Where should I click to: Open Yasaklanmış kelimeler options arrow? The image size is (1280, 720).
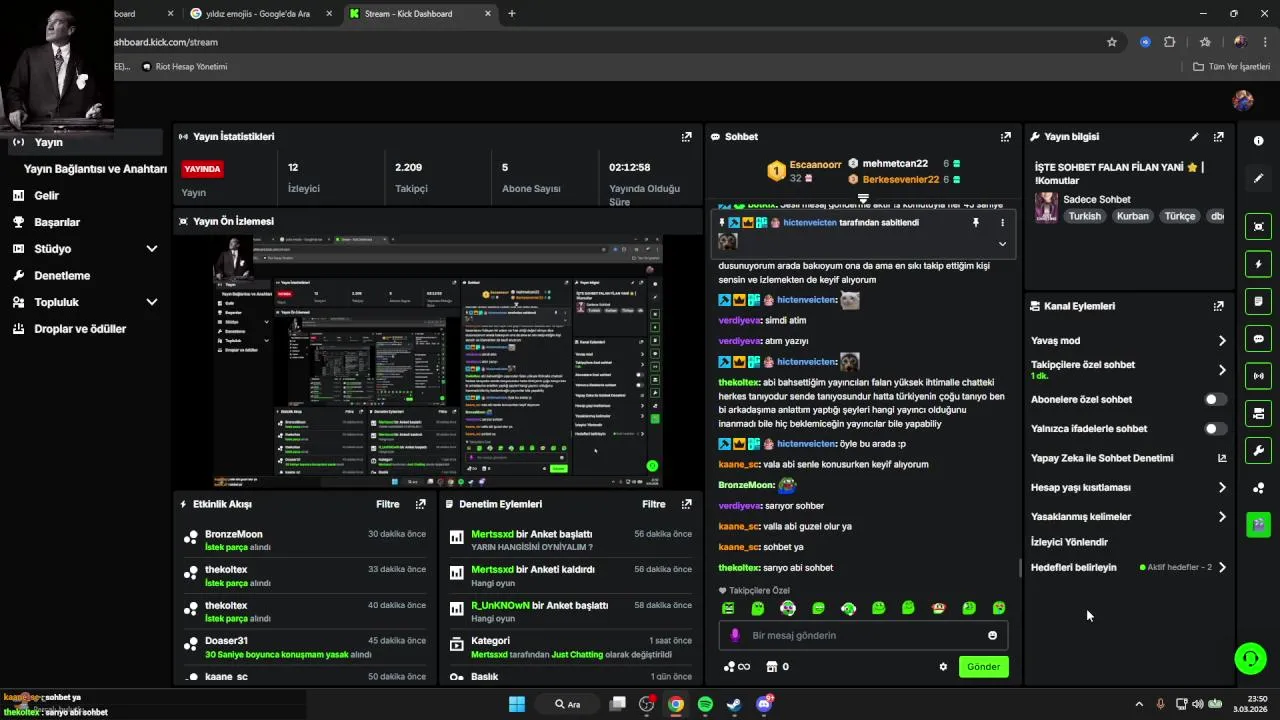(x=1222, y=517)
